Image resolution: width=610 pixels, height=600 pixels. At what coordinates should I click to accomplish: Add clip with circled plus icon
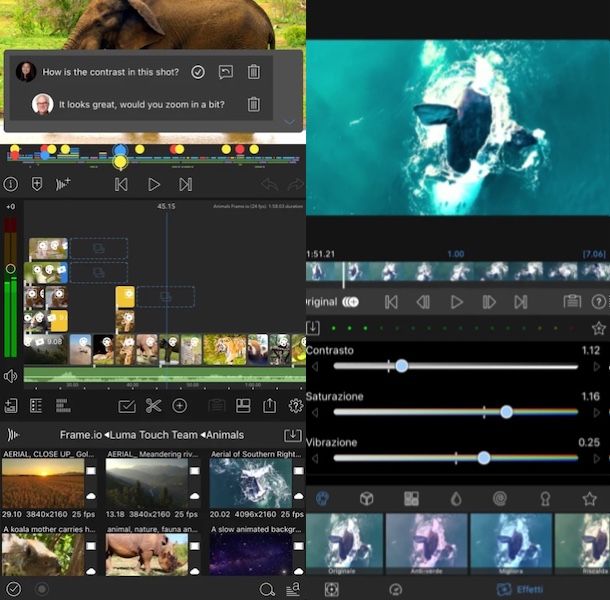click(179, 406)
